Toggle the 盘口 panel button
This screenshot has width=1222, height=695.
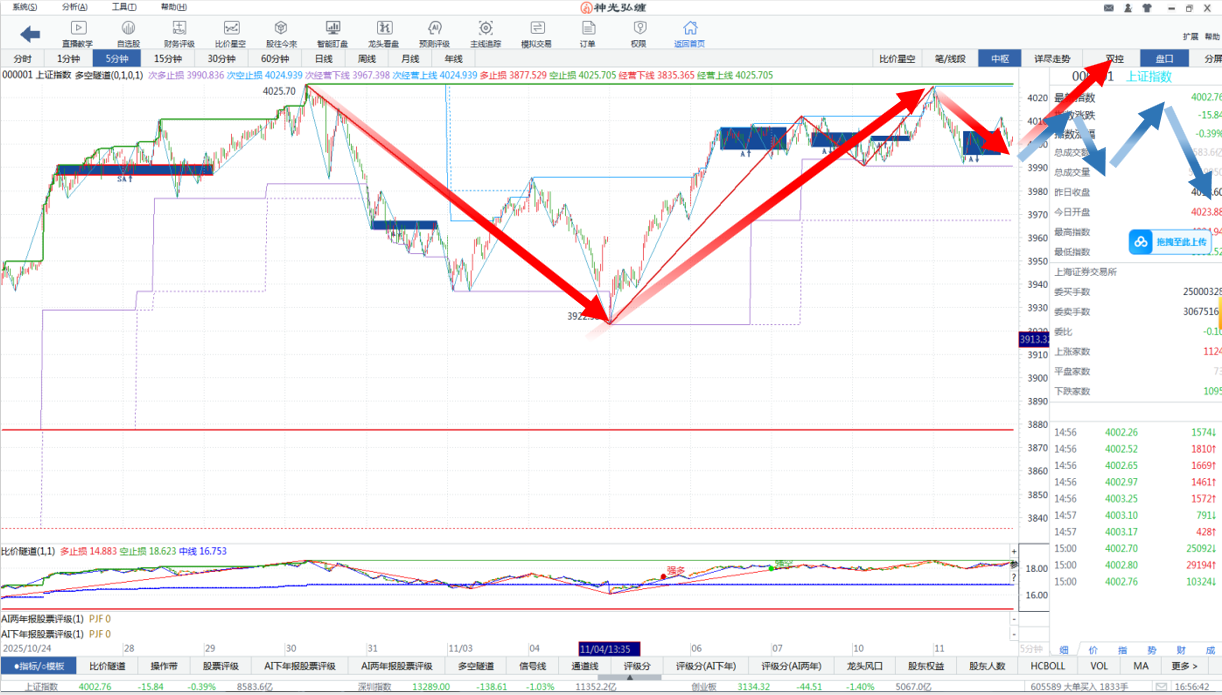click(x=1165, y=59)
